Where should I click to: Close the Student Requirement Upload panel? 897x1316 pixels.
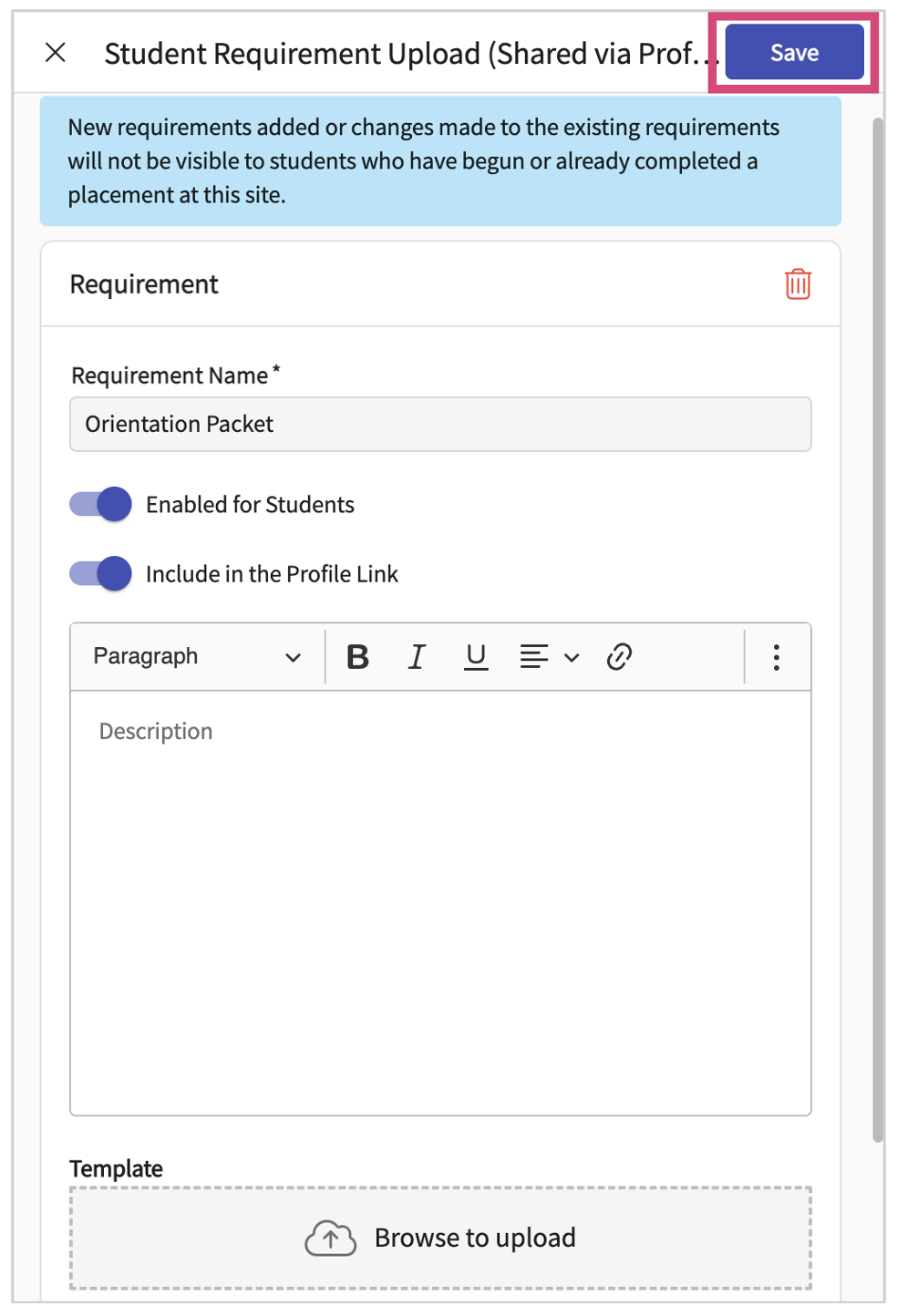point(56,53)
